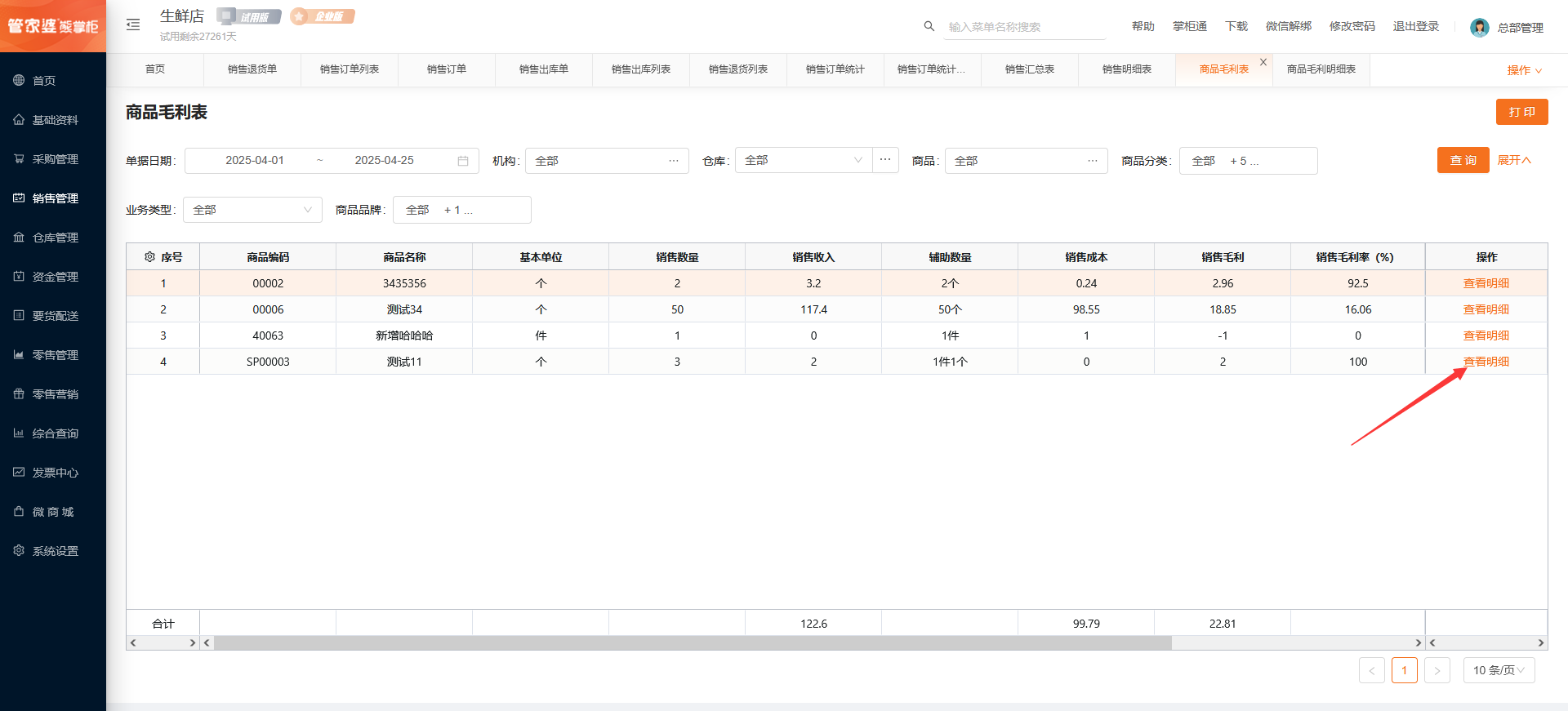Open the 商品品牌 selector
This screenshot has height=711, width=1568.
(x=461, y=210)
